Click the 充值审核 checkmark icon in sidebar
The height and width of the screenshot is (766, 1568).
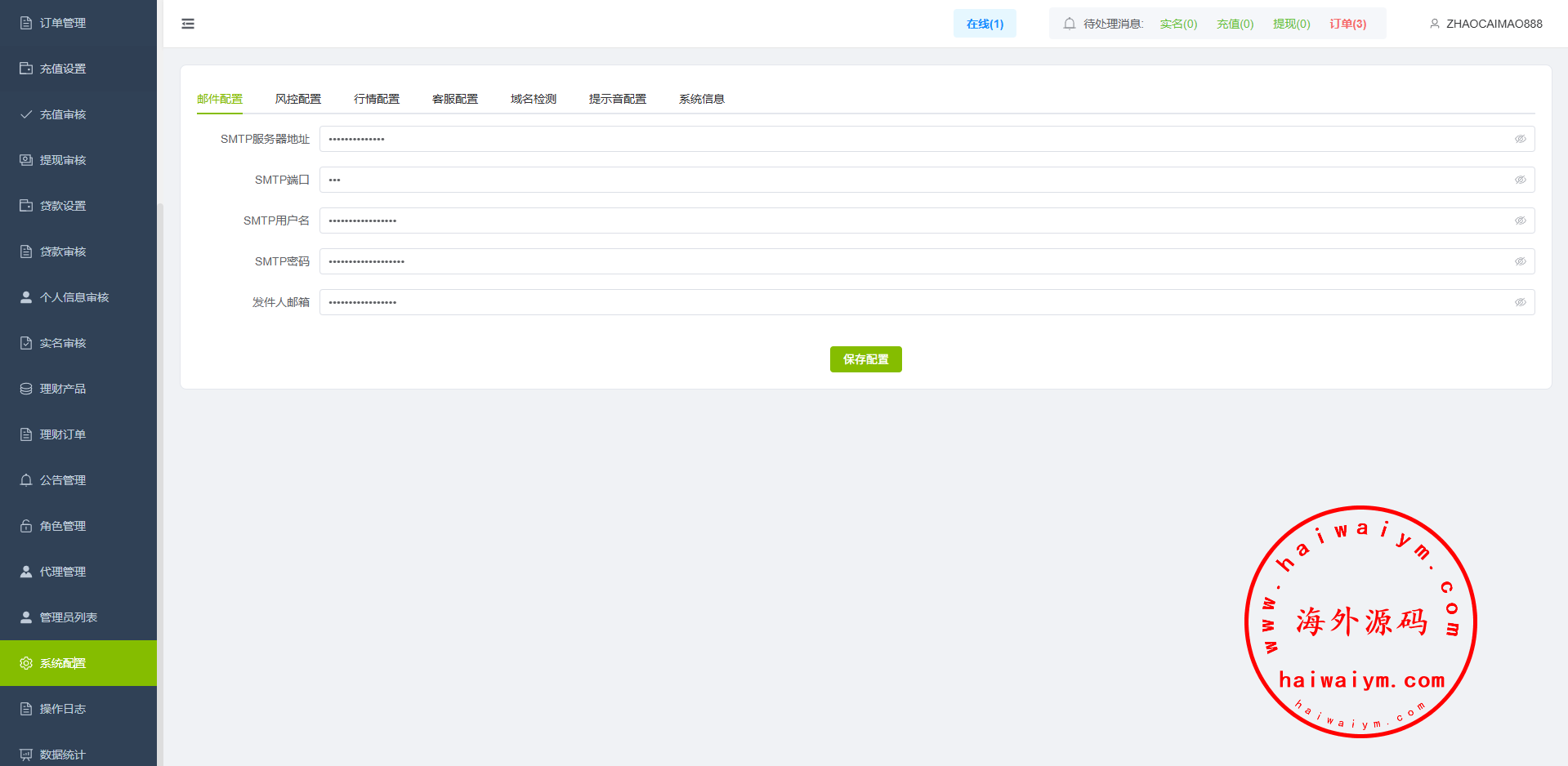pyautogui.click(x=26, y=114)
